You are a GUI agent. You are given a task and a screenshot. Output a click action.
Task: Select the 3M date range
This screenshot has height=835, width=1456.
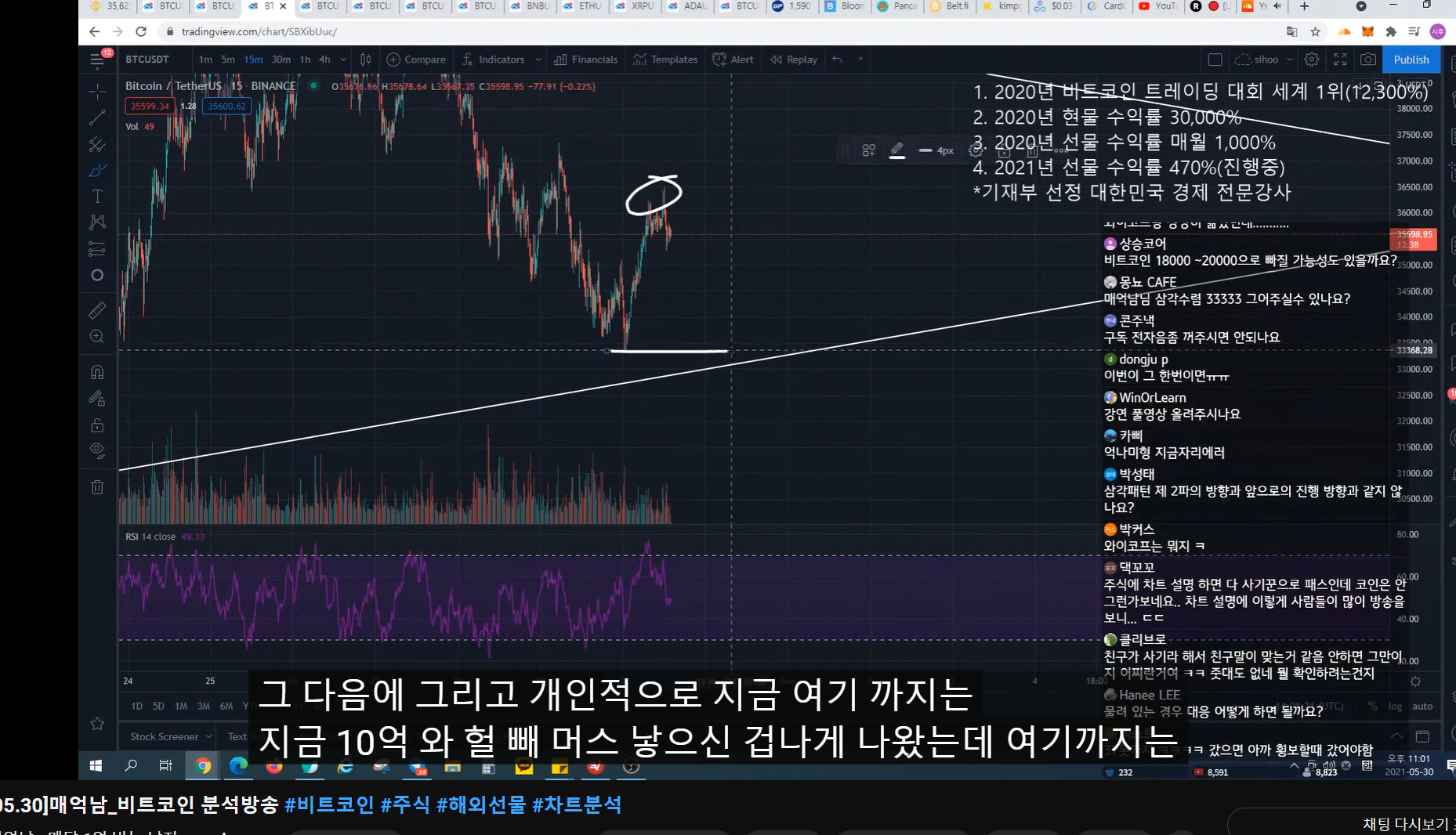click(204, 706)
